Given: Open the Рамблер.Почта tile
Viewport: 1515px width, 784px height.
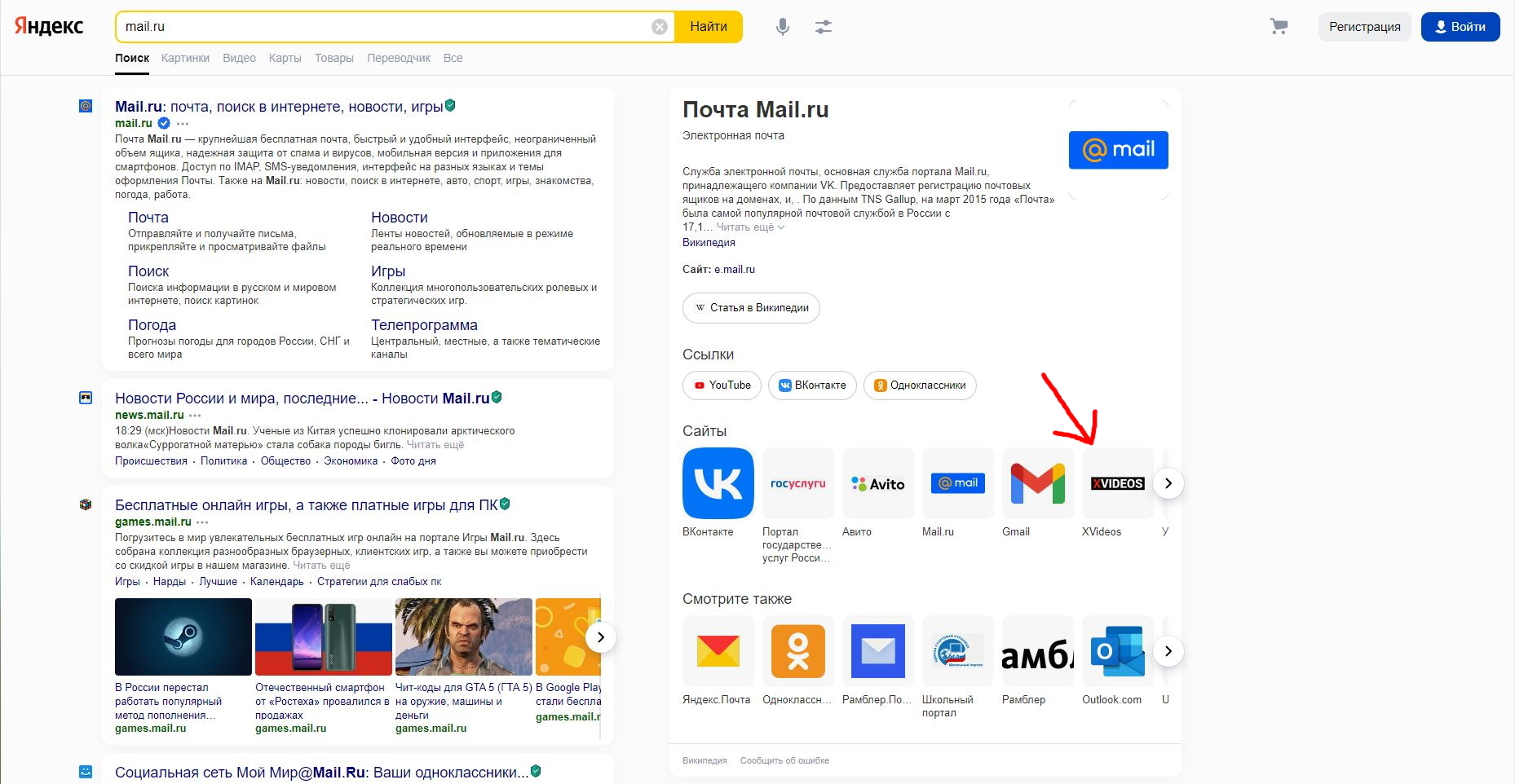Looking at the screenshot, I should pyautogui.click(x=877, y=651).
